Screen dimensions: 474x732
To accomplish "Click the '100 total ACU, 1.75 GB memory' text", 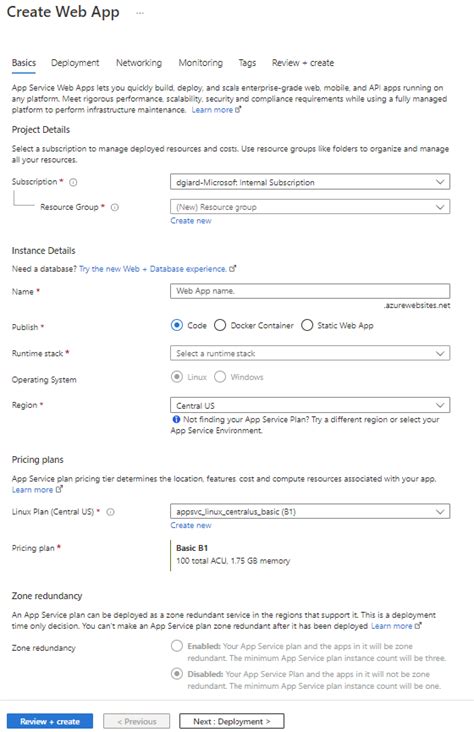I will 233,561.
